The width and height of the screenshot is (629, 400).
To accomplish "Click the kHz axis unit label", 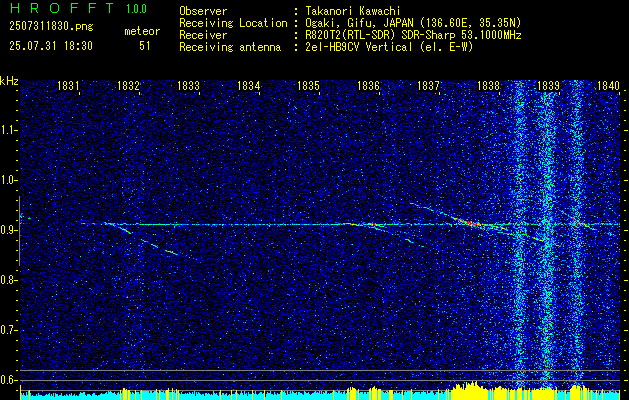I will click(x=9, y=81).
